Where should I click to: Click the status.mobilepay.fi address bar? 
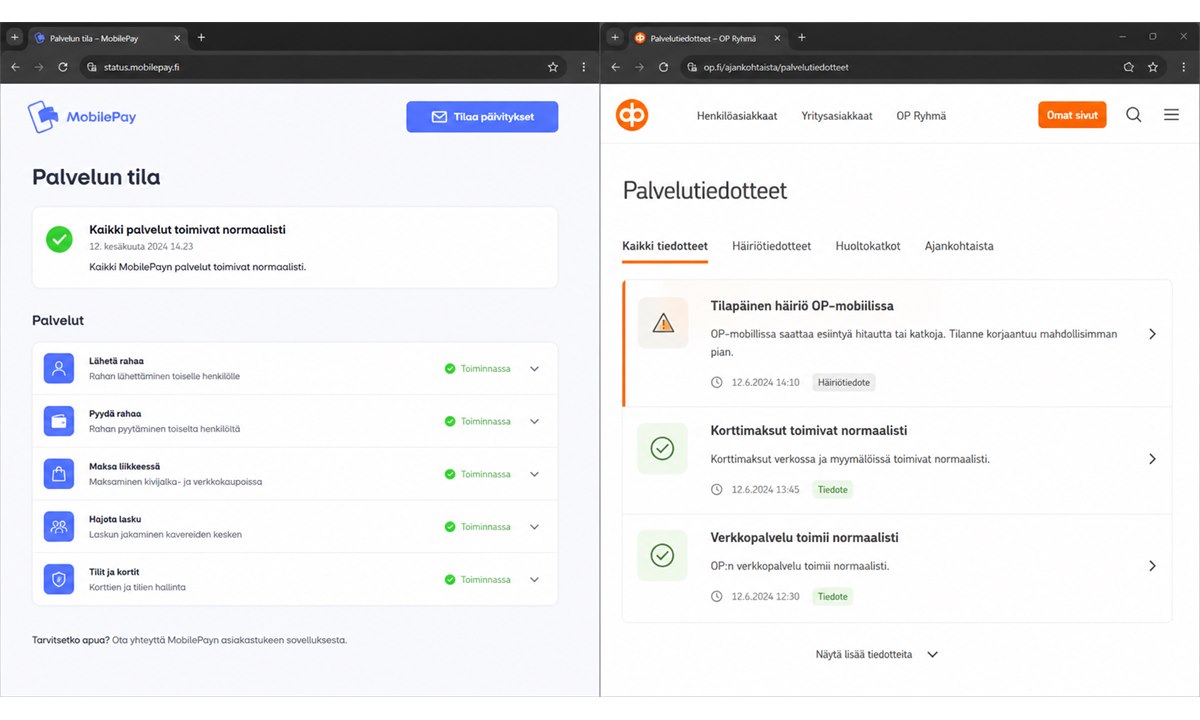coord(322,67)
